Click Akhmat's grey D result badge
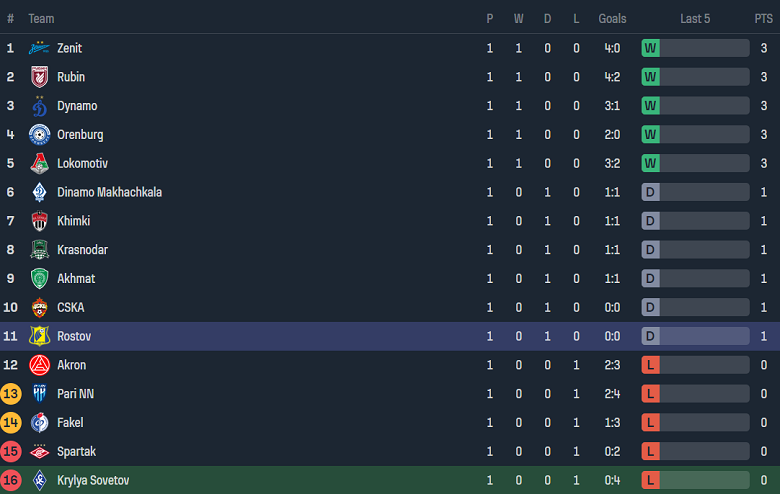Viewport: 780px width, 494px height. (650, 279)
